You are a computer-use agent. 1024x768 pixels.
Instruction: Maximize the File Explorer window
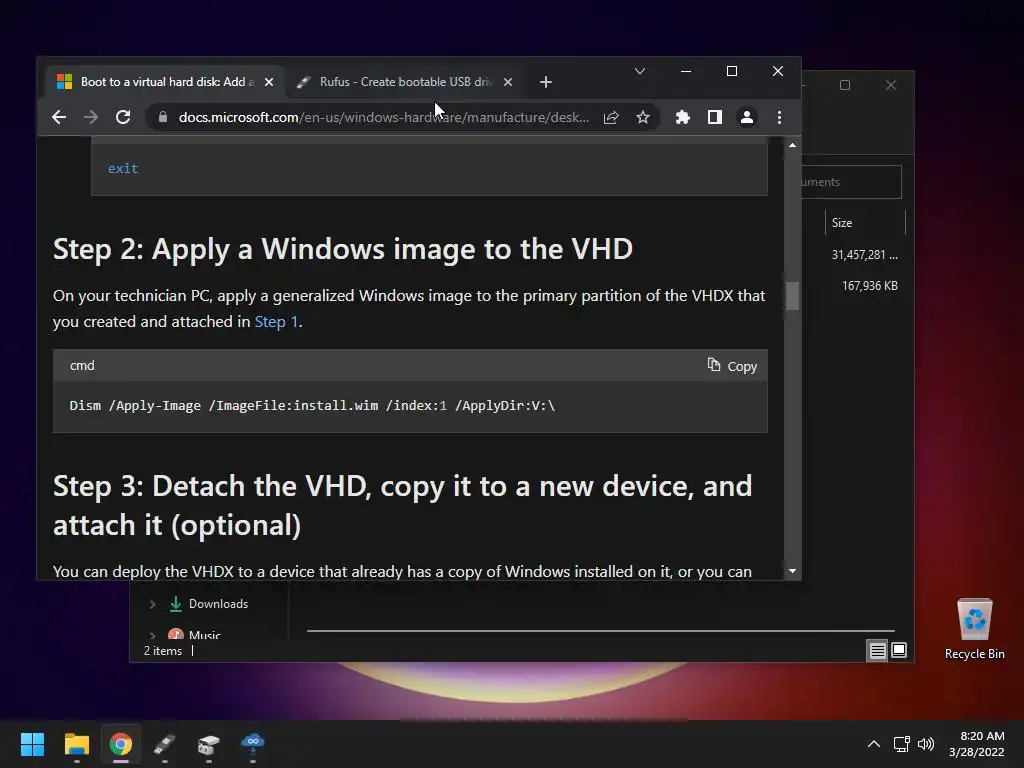pos(845,85)
